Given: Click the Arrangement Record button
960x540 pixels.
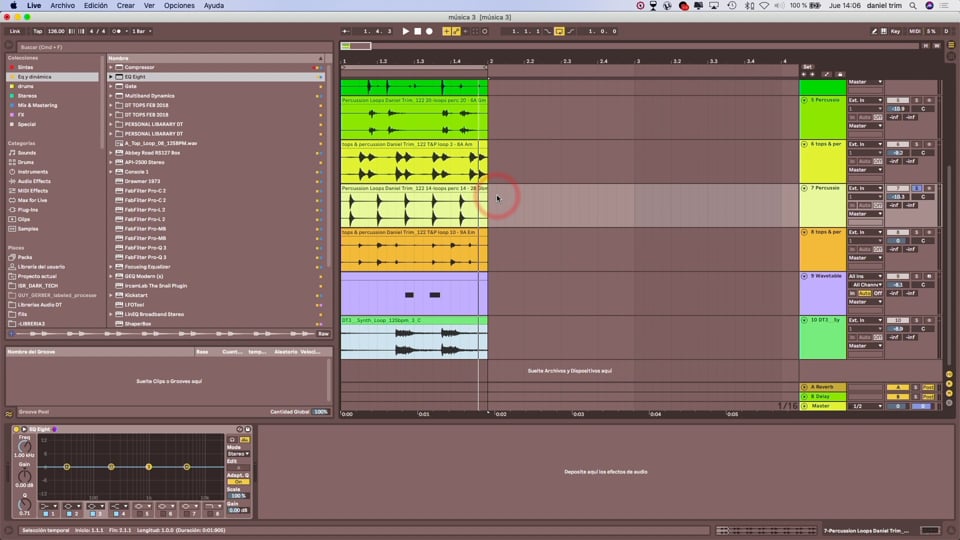Looking at the screenshot, I should [x=429, y=31].
